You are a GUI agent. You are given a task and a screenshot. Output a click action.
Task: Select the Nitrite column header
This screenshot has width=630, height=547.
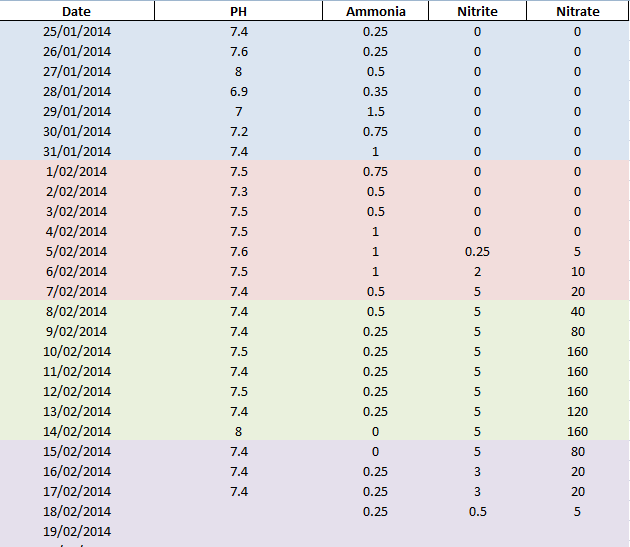[477, 11]
